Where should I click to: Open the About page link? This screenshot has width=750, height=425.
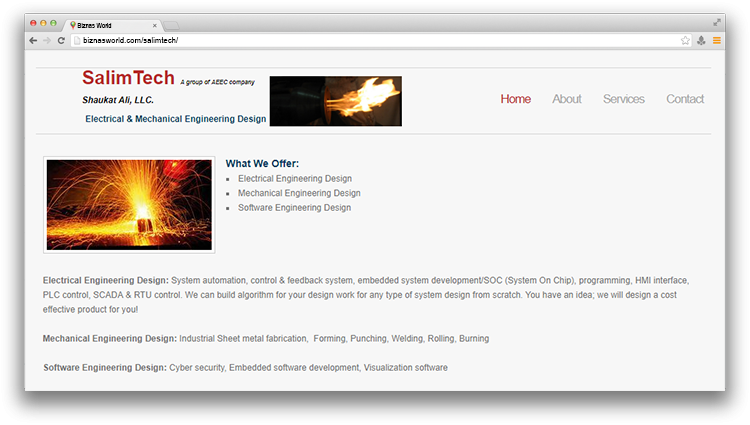567,99
